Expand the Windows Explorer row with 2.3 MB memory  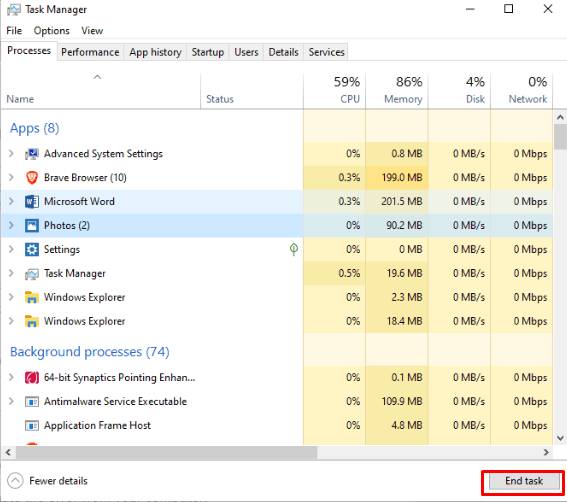point(11,297)
